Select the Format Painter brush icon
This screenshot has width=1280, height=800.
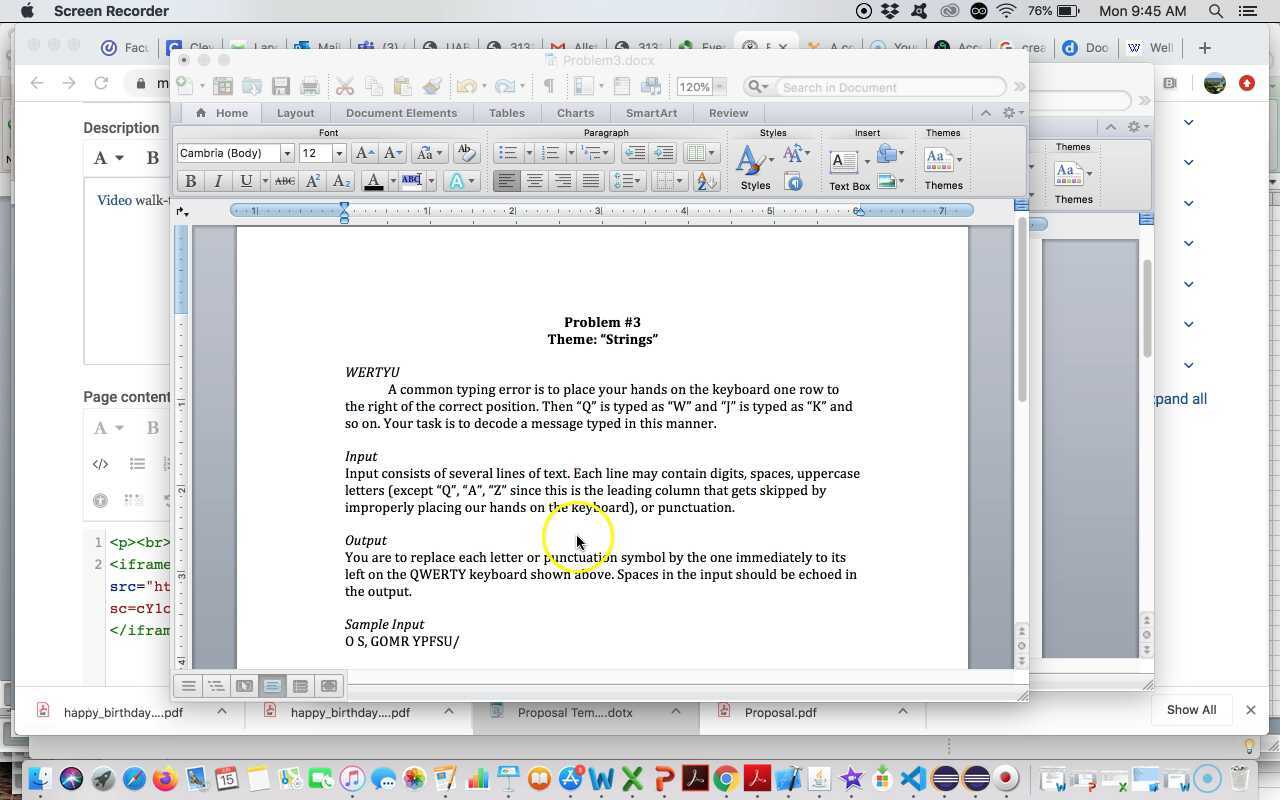tap(432, 87)
